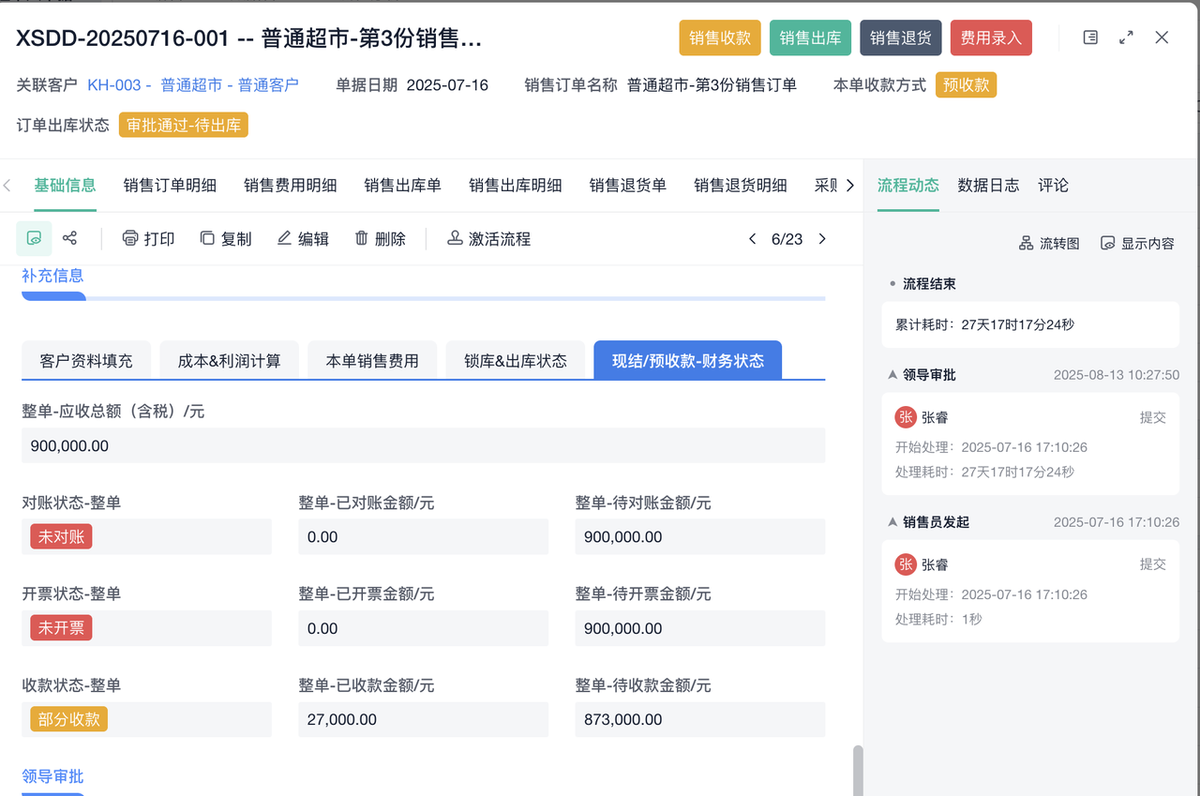Select the 客户资料填充 sub-tab
Viewport: 1200px width, 796px height.
86,361
